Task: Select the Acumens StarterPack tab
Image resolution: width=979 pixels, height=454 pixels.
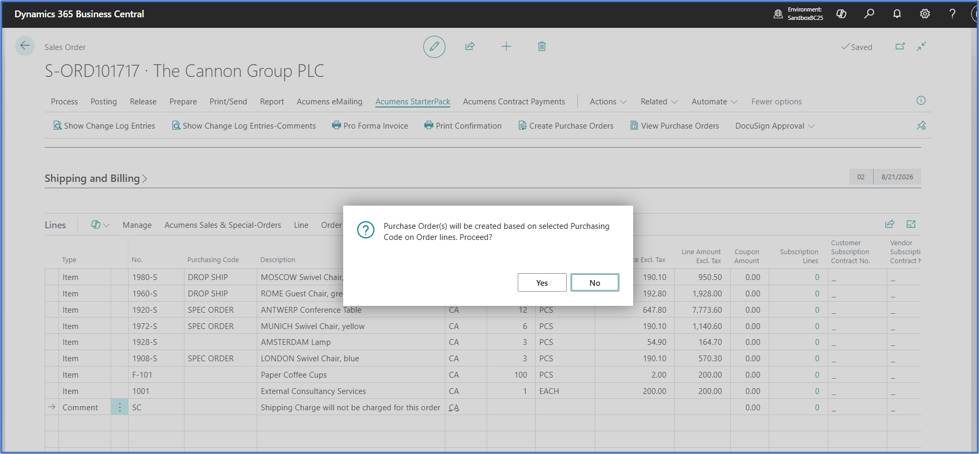Action: pyautogui.click(x=413, y=101)
